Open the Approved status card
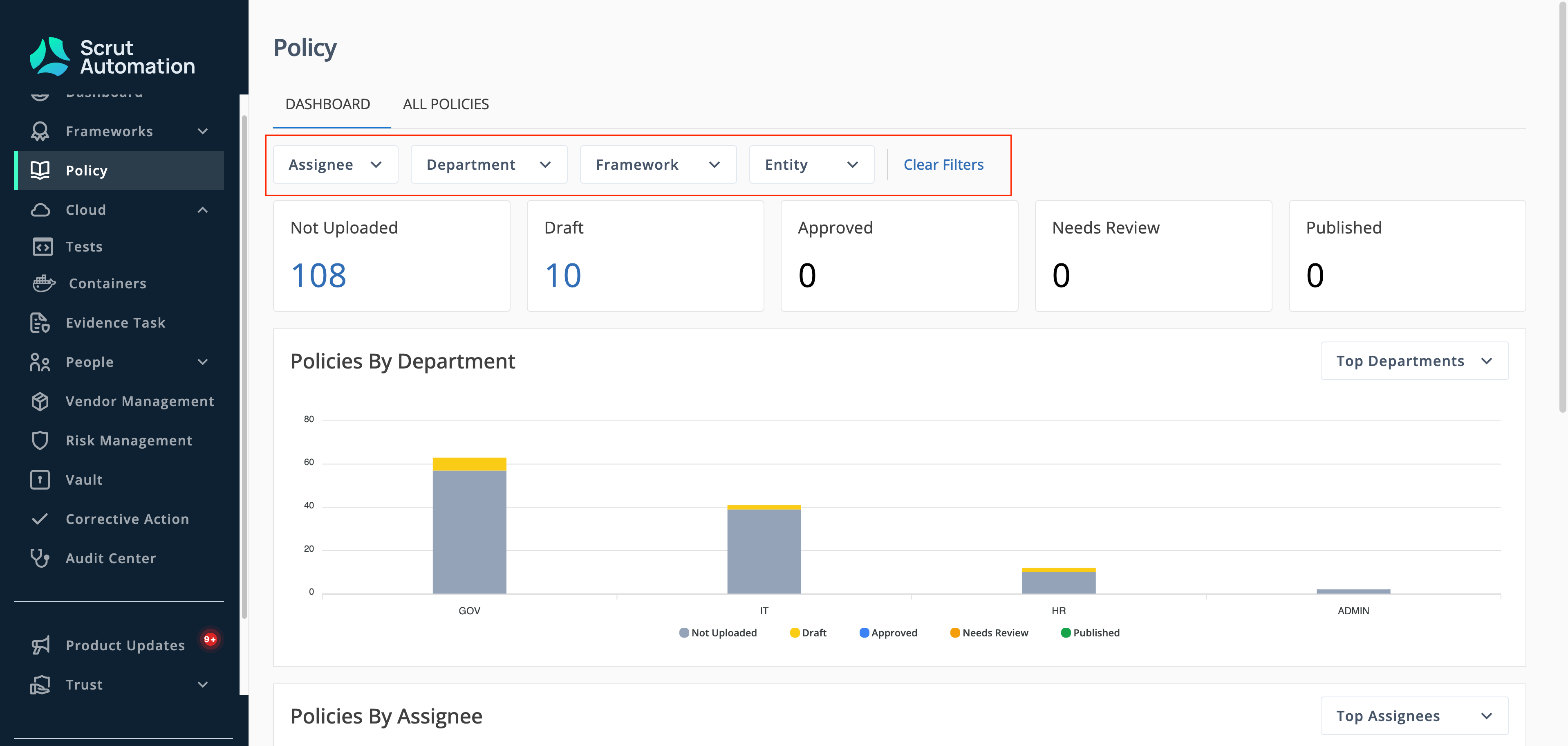 (899, 256)
